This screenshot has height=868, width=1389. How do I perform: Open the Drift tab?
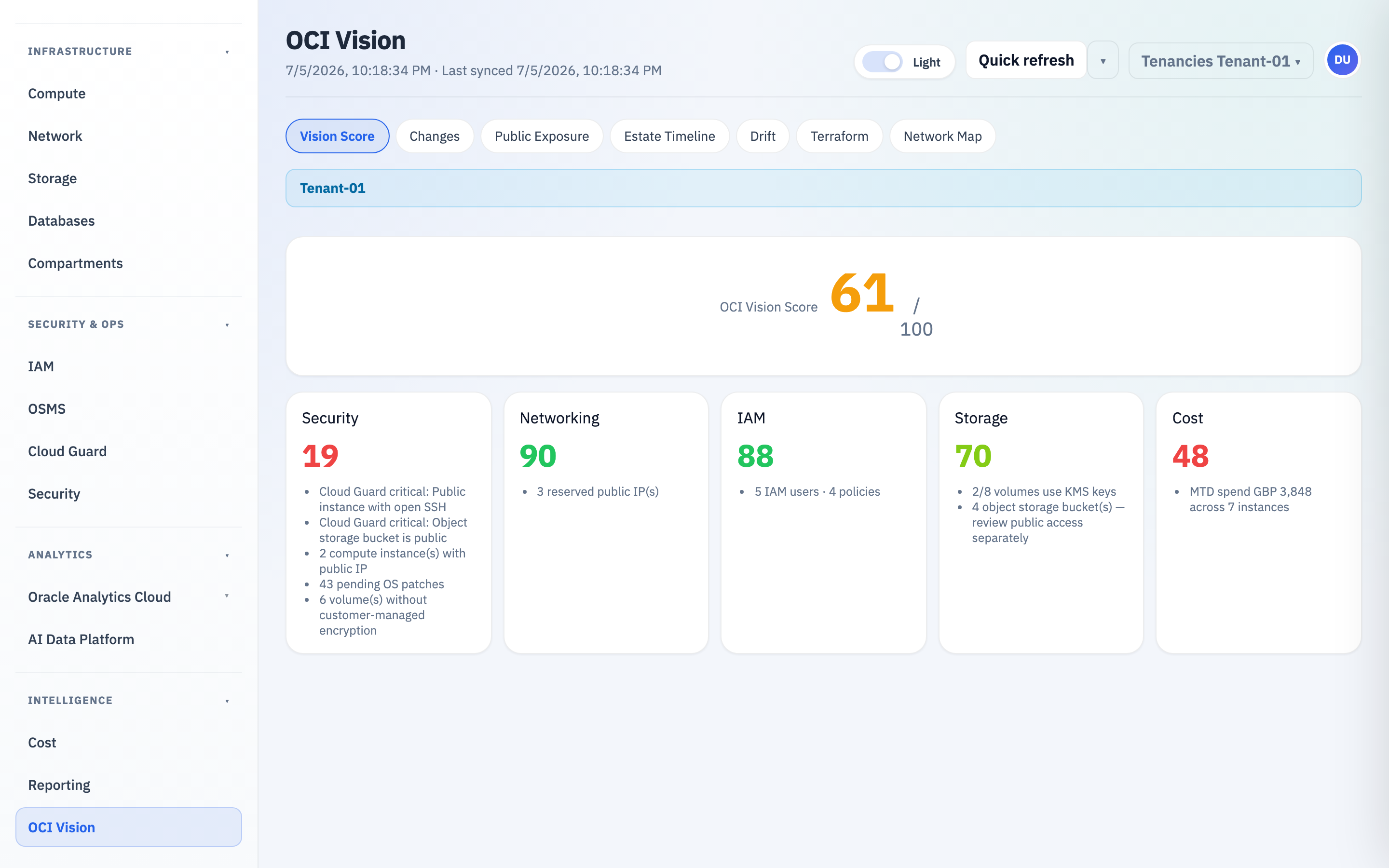762,136
